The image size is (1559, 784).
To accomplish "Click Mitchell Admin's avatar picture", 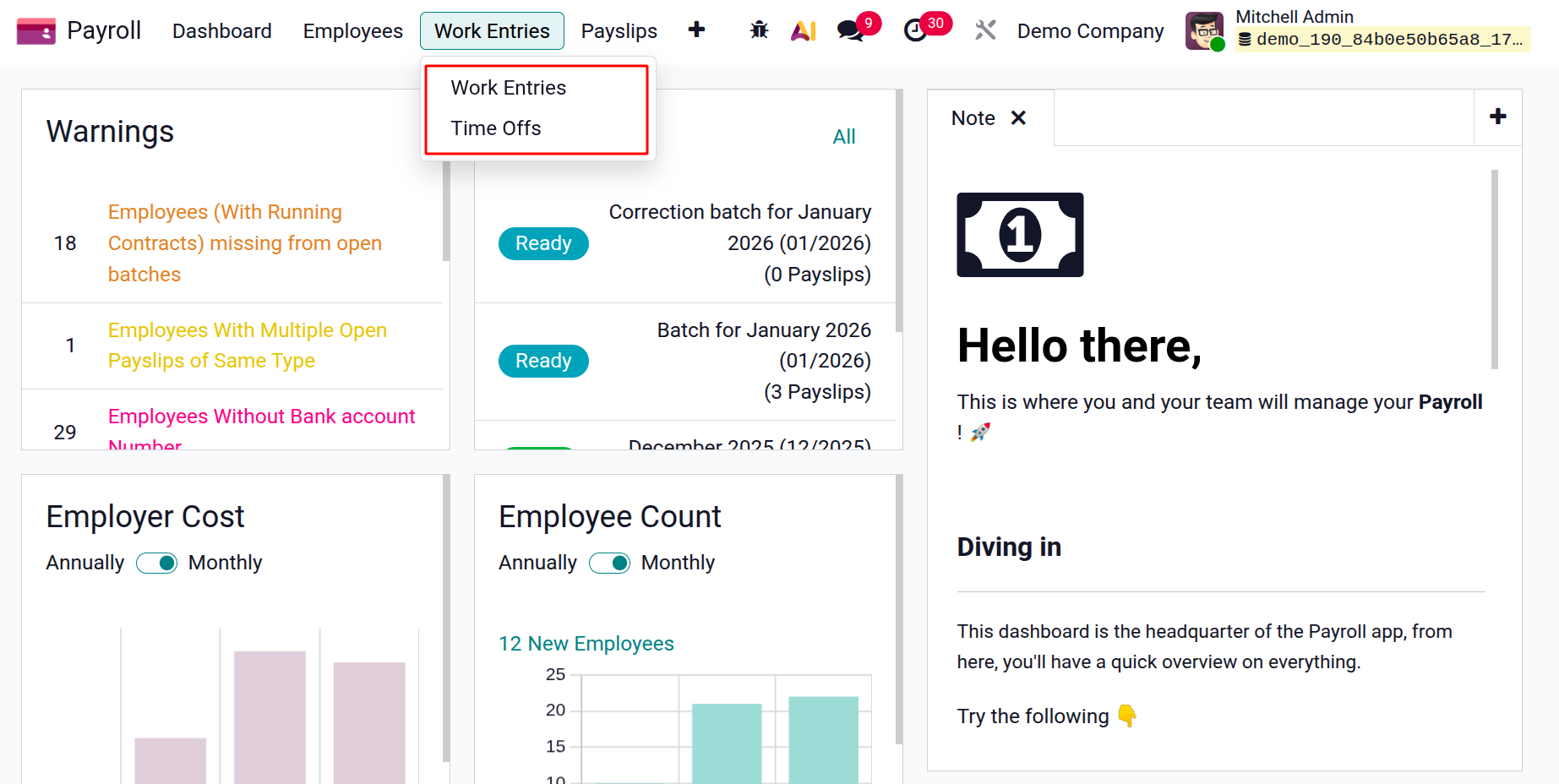I will 1204,31.
